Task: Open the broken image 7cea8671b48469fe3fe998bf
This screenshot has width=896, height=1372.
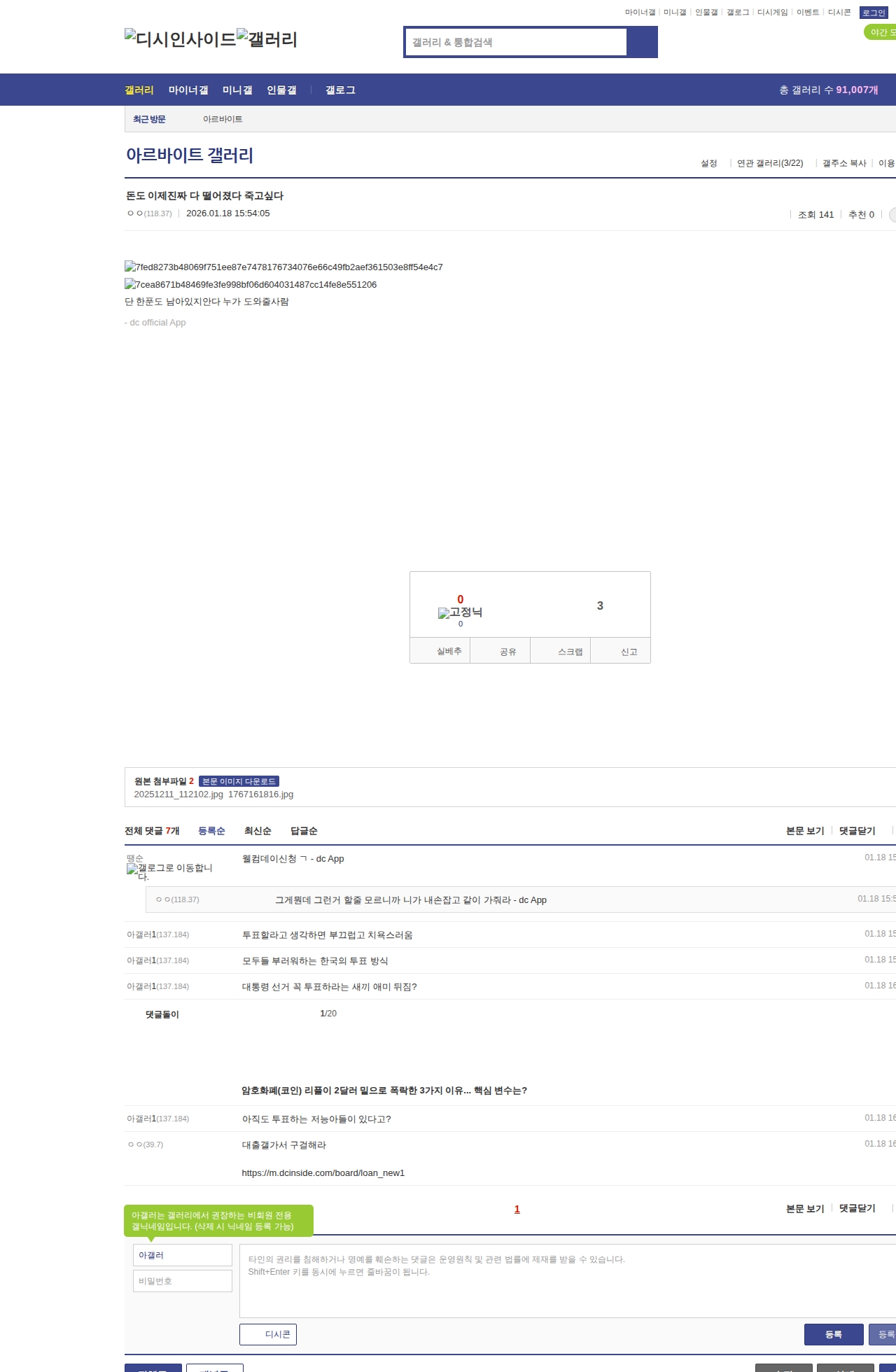Action: coord(251,284)
